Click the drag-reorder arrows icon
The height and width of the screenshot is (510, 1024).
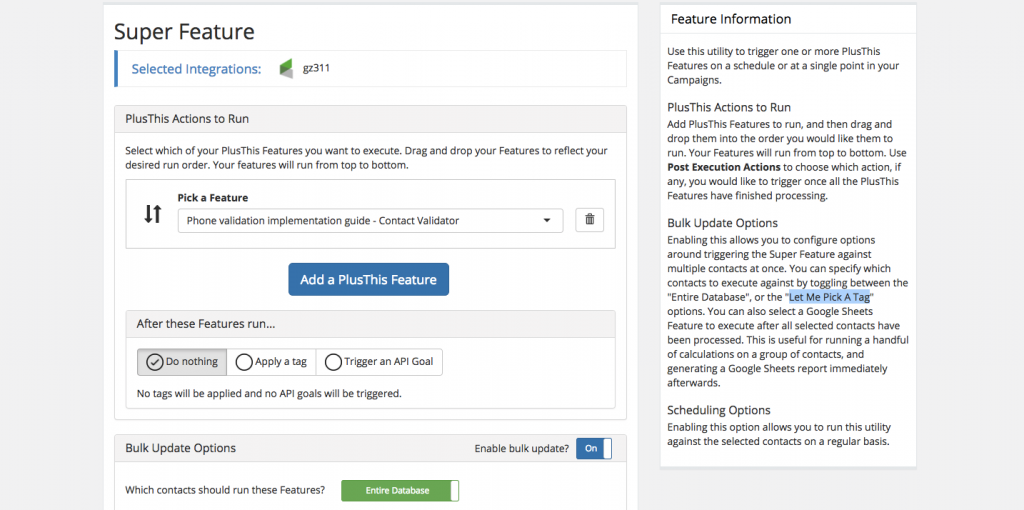click(x=152, y=214)
